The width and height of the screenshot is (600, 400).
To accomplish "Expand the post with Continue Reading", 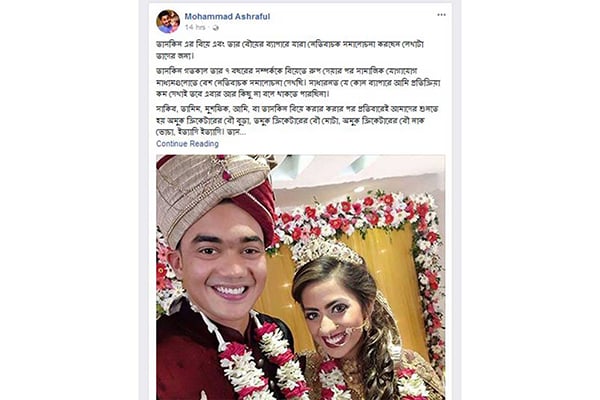I will 188,144.
